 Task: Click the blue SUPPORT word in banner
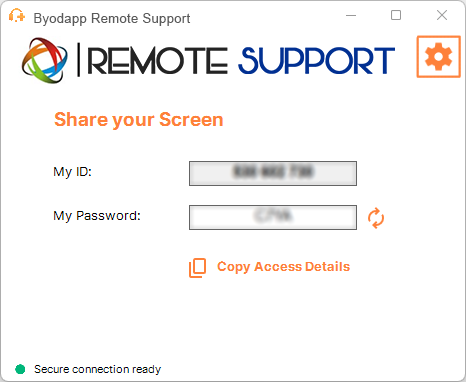point(317,61)
